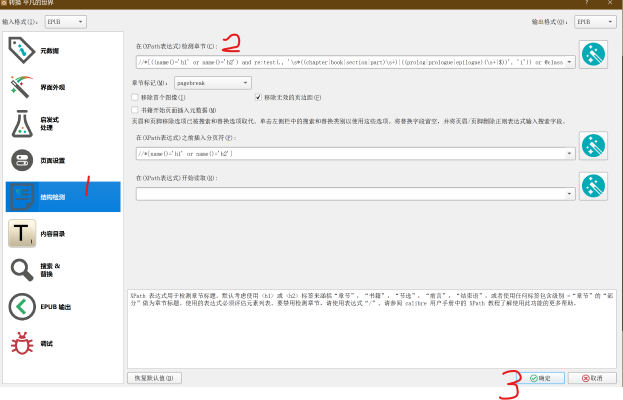The width and height of the screenshot is (623, 400).
Task: Open the 元数据 metadata tag icon
Action: click(x=21, y=50)
